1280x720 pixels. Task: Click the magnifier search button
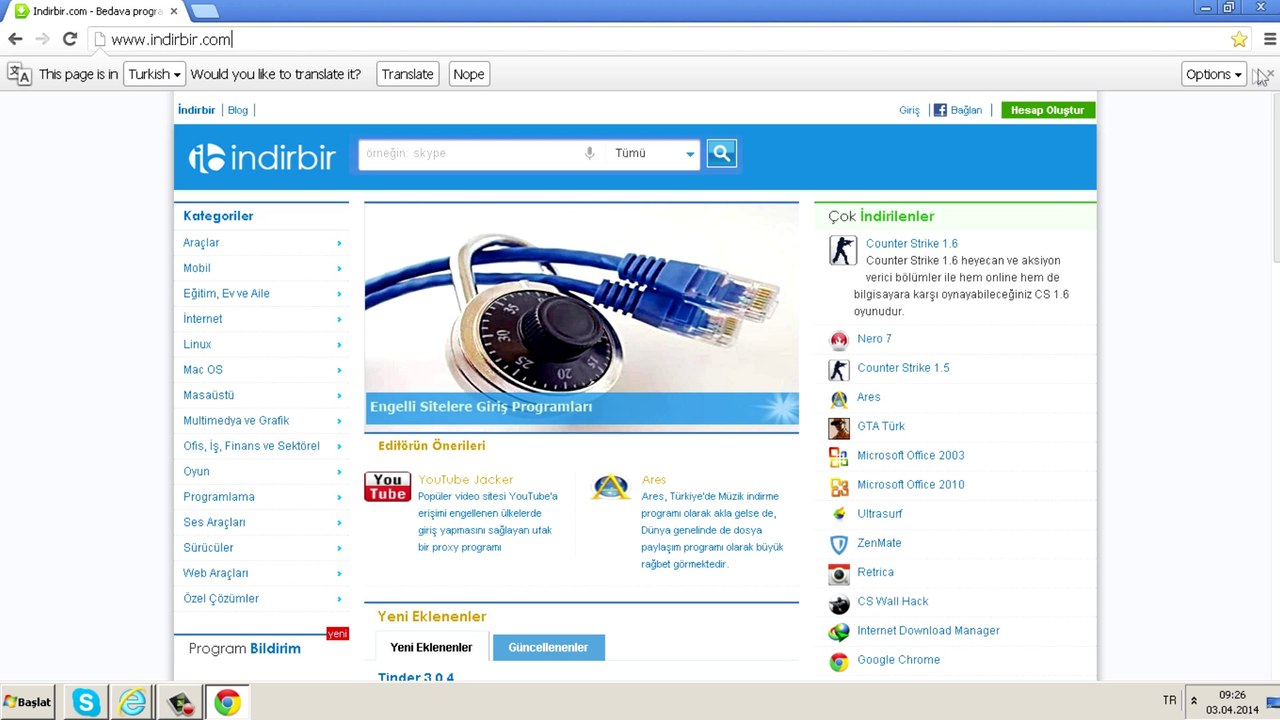(x=721, y=153)
